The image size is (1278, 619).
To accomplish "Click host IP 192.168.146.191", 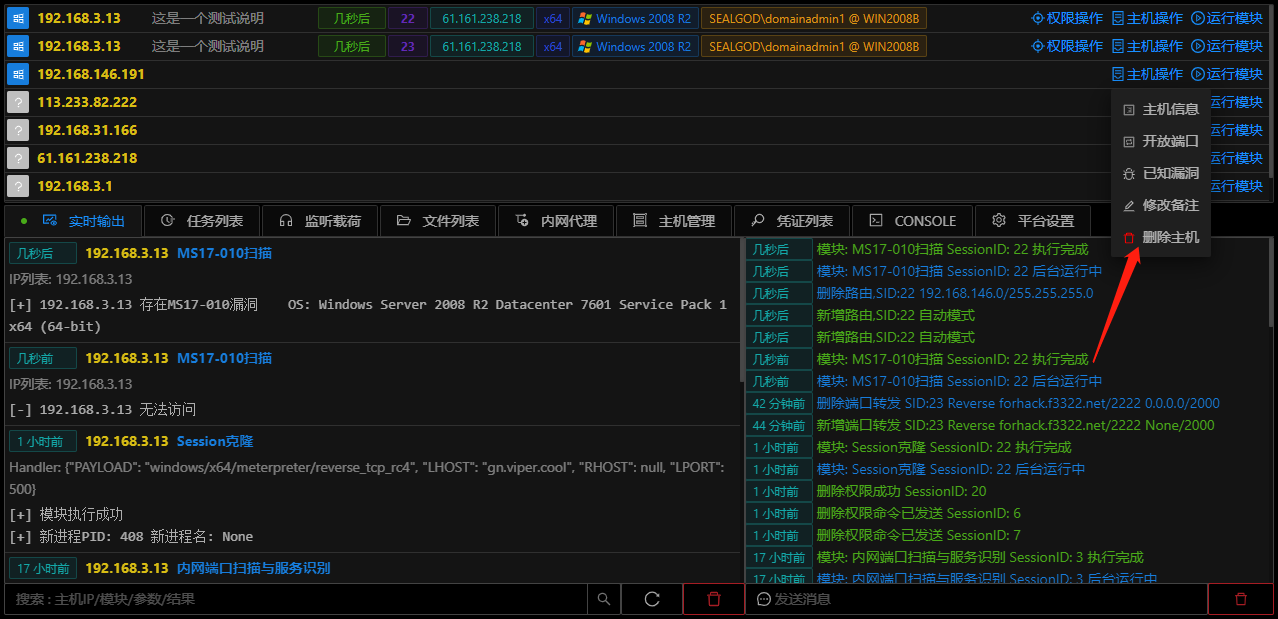I will (x=91, y=74).
